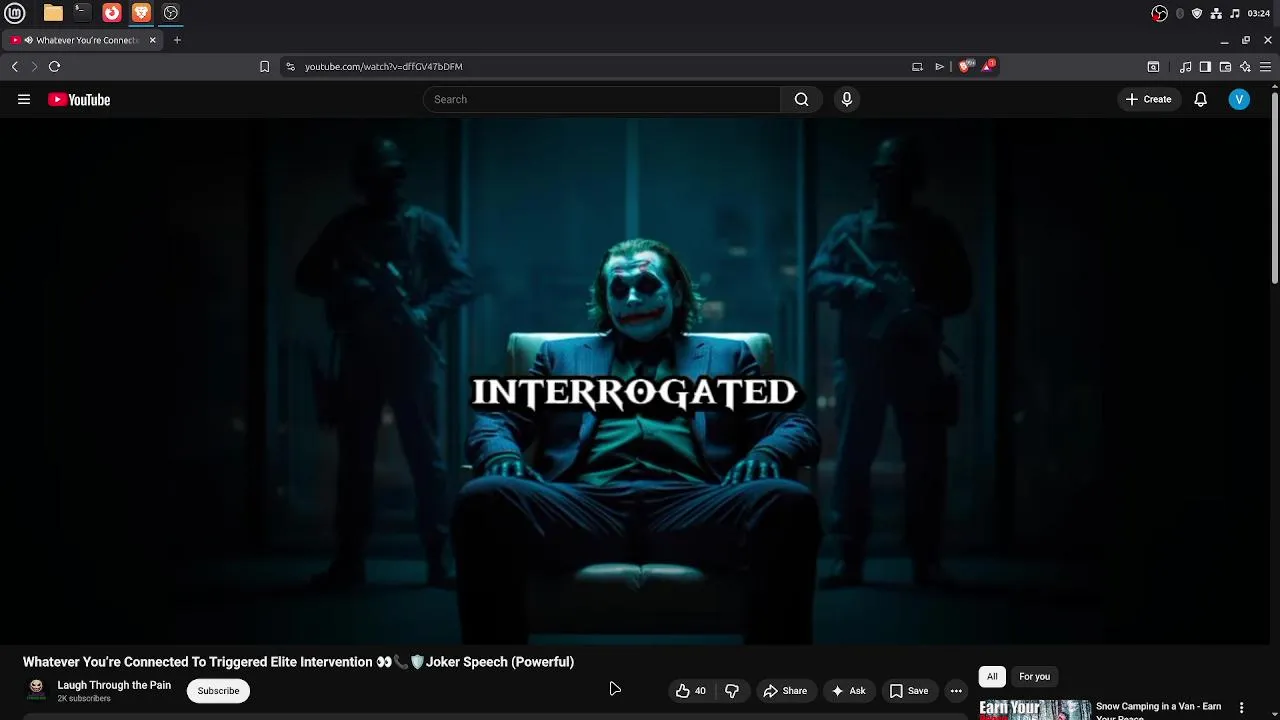
Task: Go back to the previous page
Action: [x=15, y=67]
